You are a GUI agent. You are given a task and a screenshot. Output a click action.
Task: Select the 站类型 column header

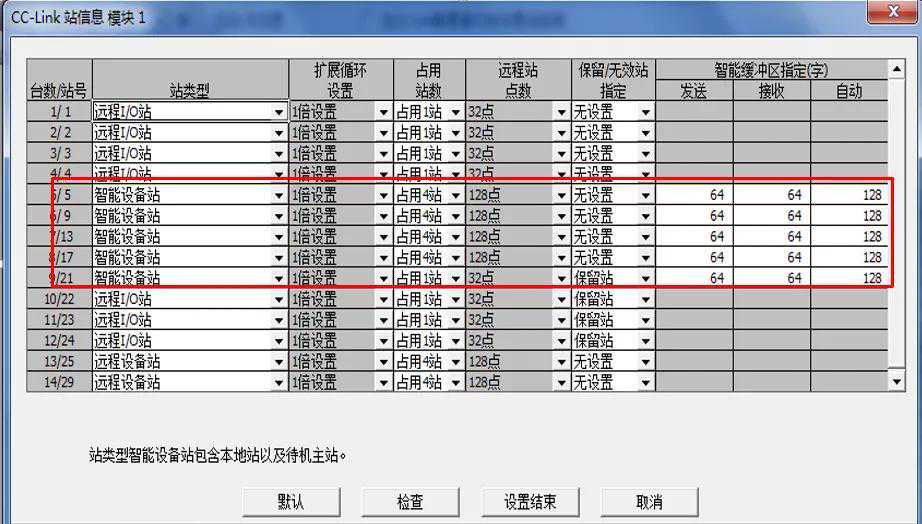click(189, 90)
